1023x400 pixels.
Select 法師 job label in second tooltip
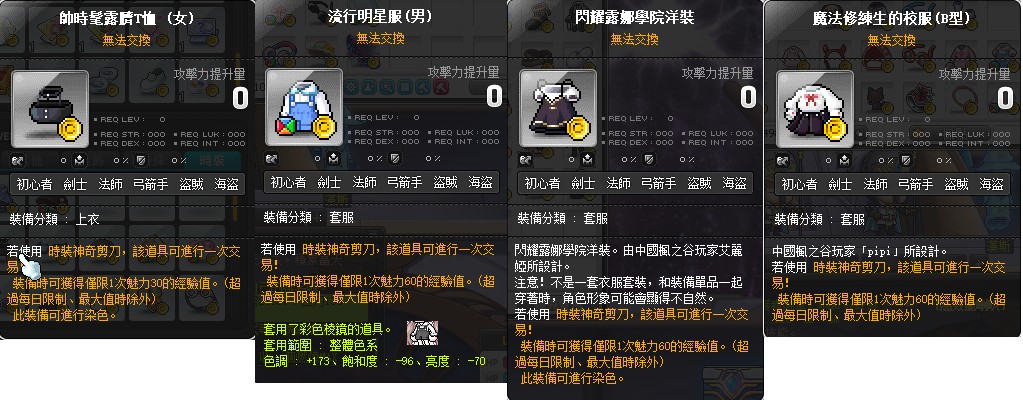click(364, 182)
